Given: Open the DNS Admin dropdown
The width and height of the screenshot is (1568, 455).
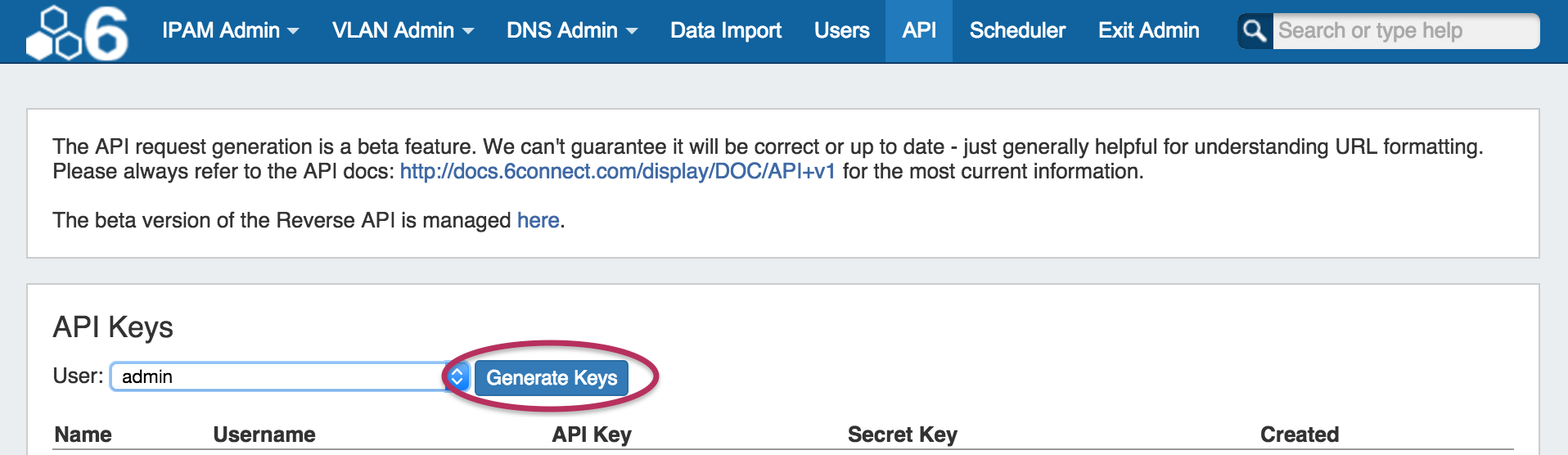Looking at the screenshot, I should pyautogui.click(x=571, y=31).
